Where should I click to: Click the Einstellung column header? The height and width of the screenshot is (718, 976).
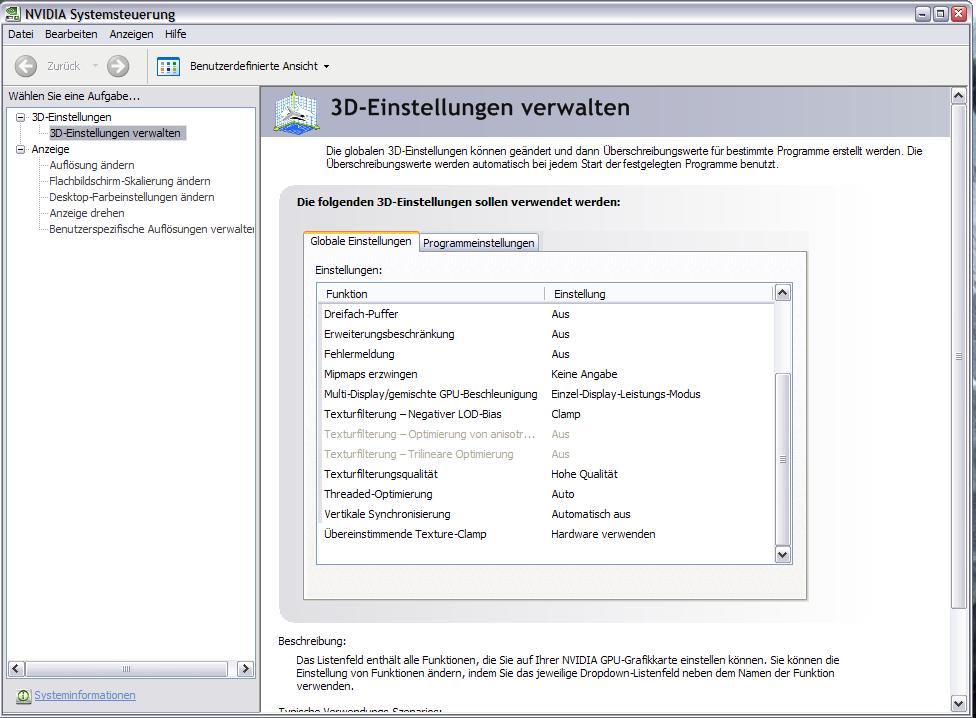click(659, 294)
